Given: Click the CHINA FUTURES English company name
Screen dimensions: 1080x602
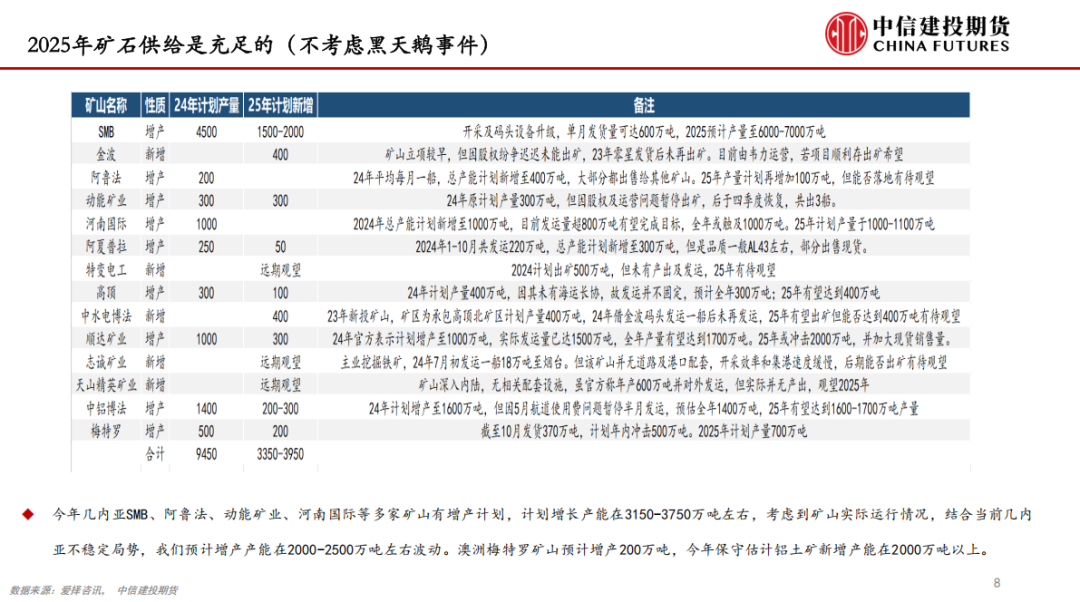Looking at the screenshot, I should (941, 46).
